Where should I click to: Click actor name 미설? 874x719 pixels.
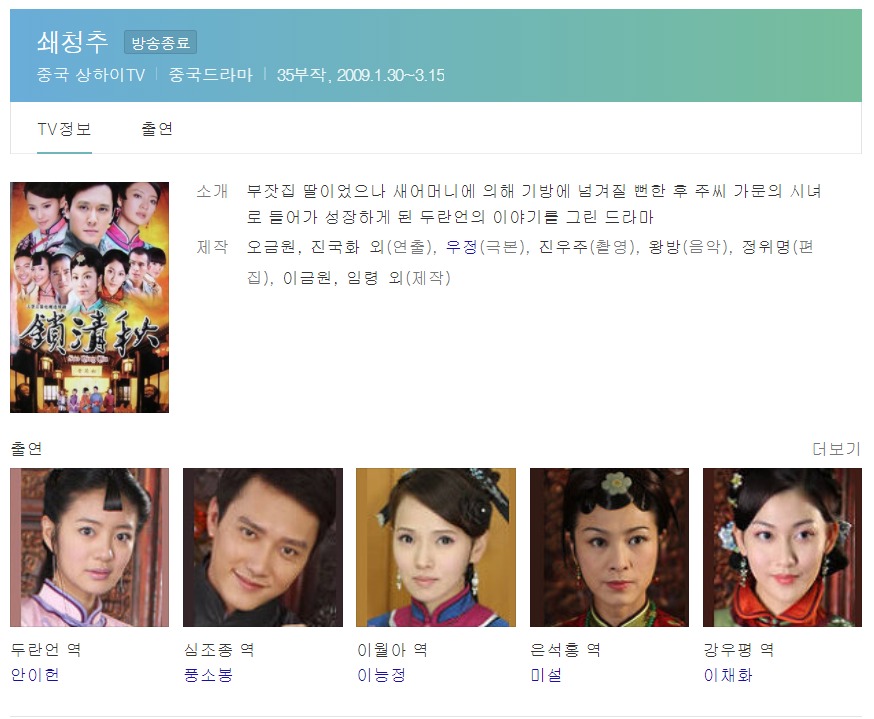(x=546, y=675)
